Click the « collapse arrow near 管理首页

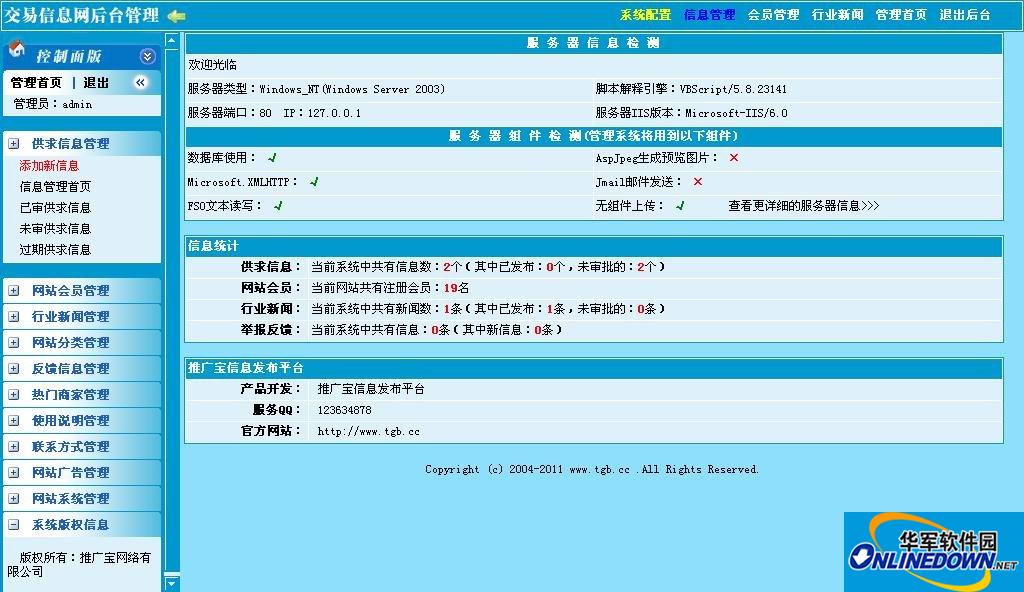140,82
